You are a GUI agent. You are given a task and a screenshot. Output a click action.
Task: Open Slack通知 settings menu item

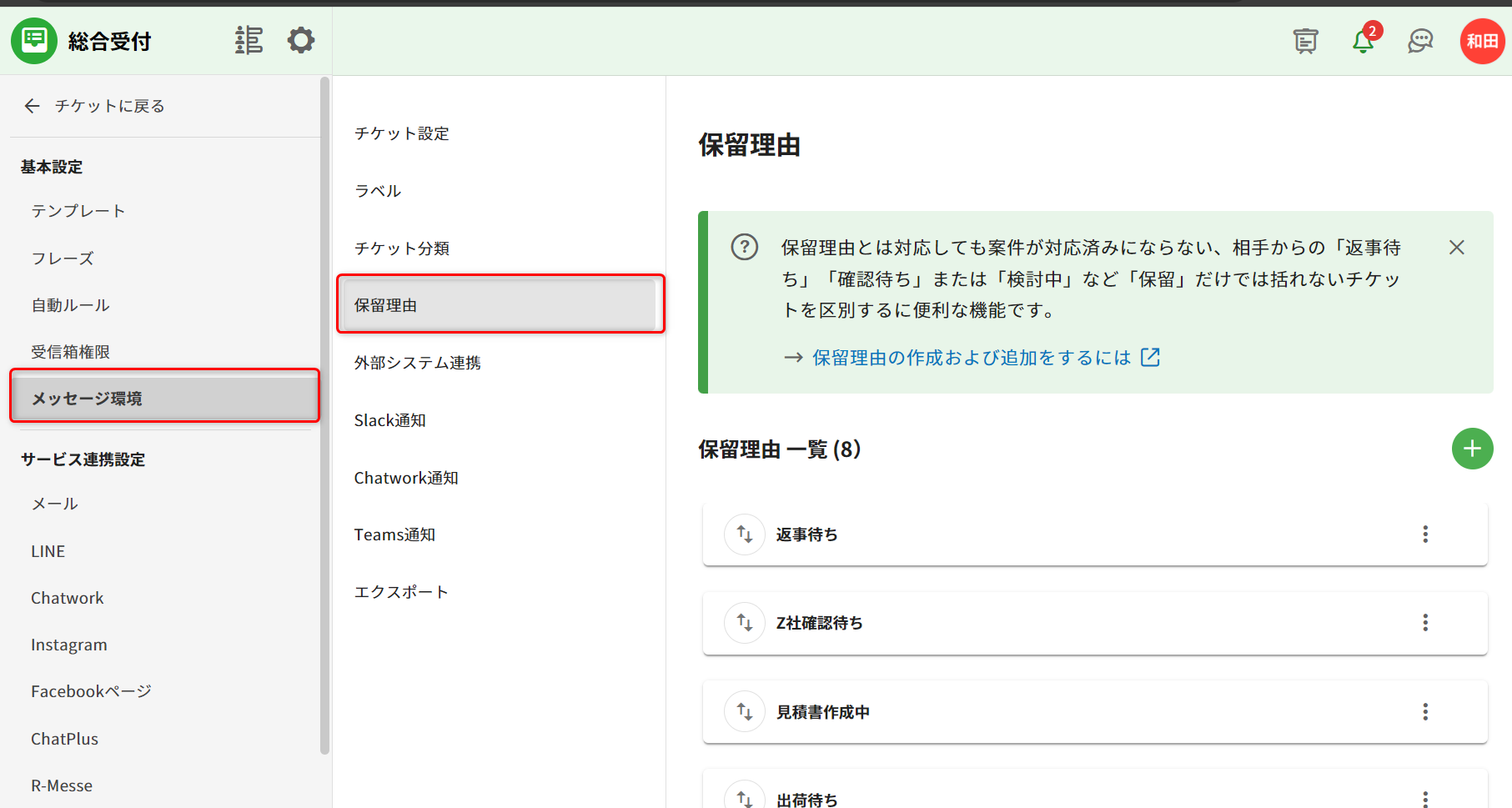point(390,420)
